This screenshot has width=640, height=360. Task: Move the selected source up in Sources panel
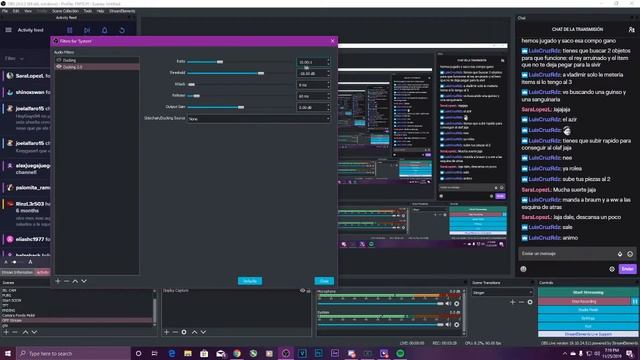pyautogui.click(x=194, y=332)
